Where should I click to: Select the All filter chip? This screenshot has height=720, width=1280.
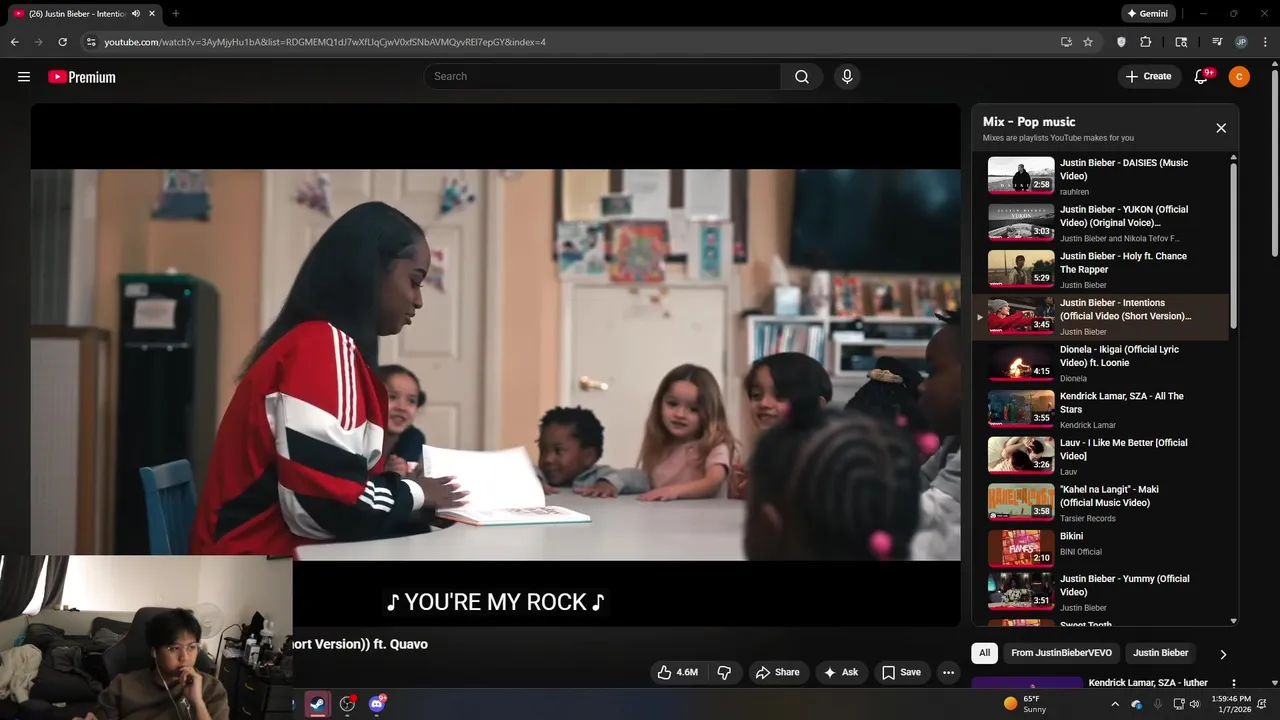[x=984, y=653]
